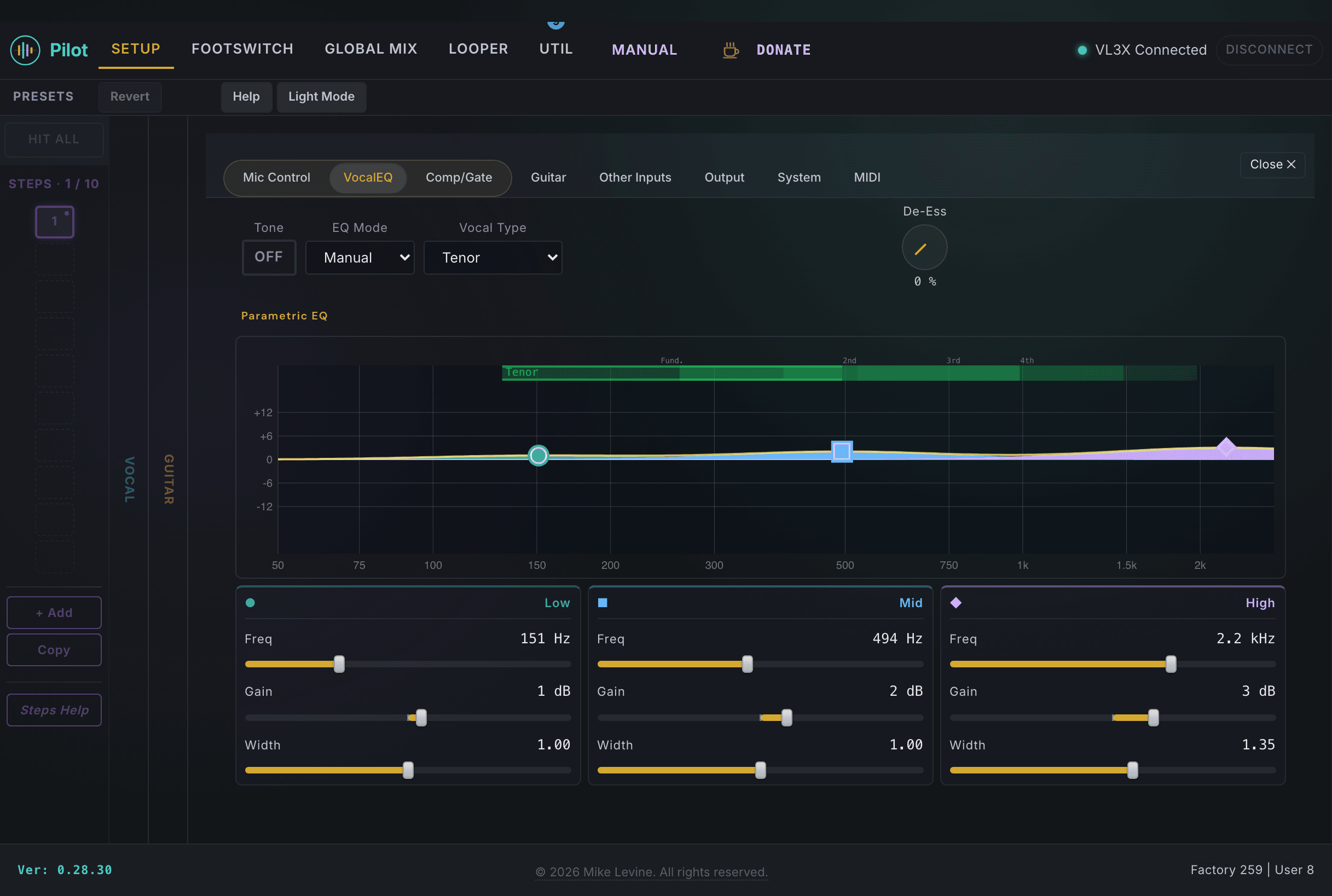Click the High band Width slider

tap(1113, 770)
